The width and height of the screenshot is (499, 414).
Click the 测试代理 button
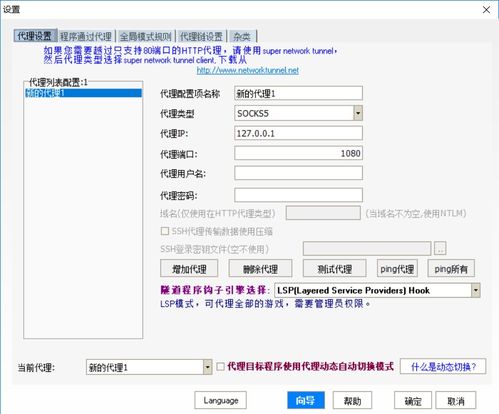click(334, 269)
